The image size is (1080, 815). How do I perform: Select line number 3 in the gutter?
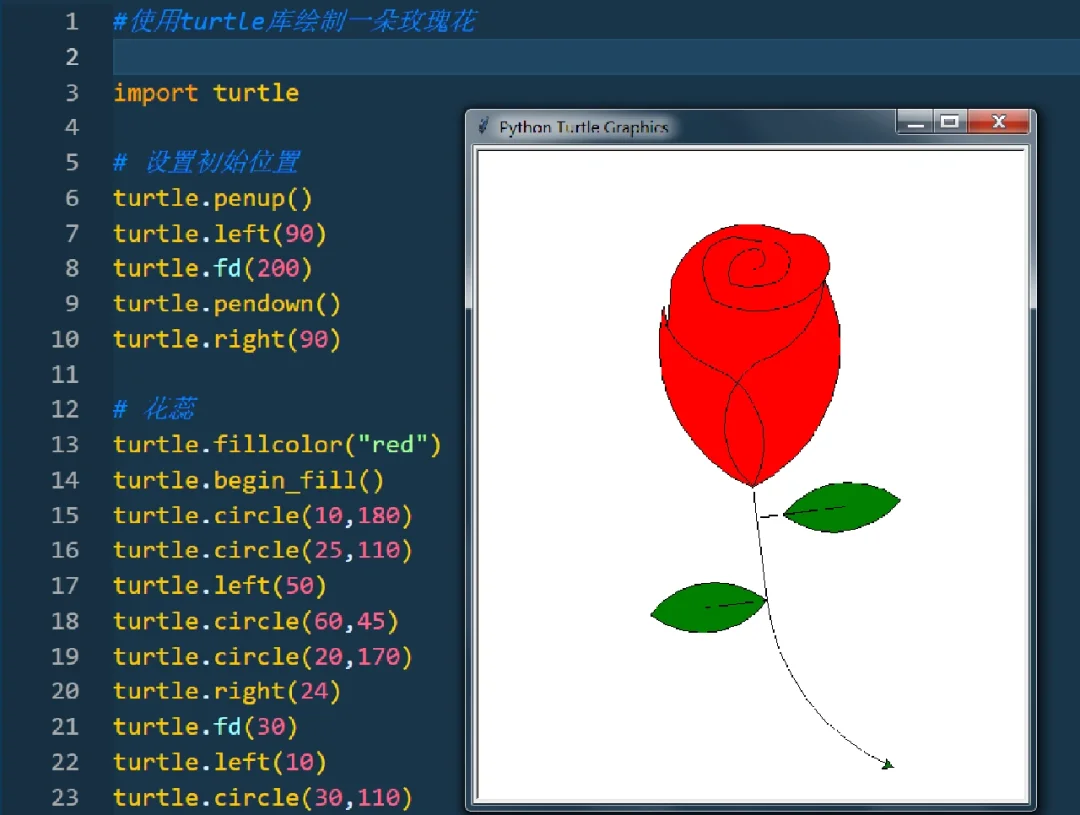[x=71, y=92]
